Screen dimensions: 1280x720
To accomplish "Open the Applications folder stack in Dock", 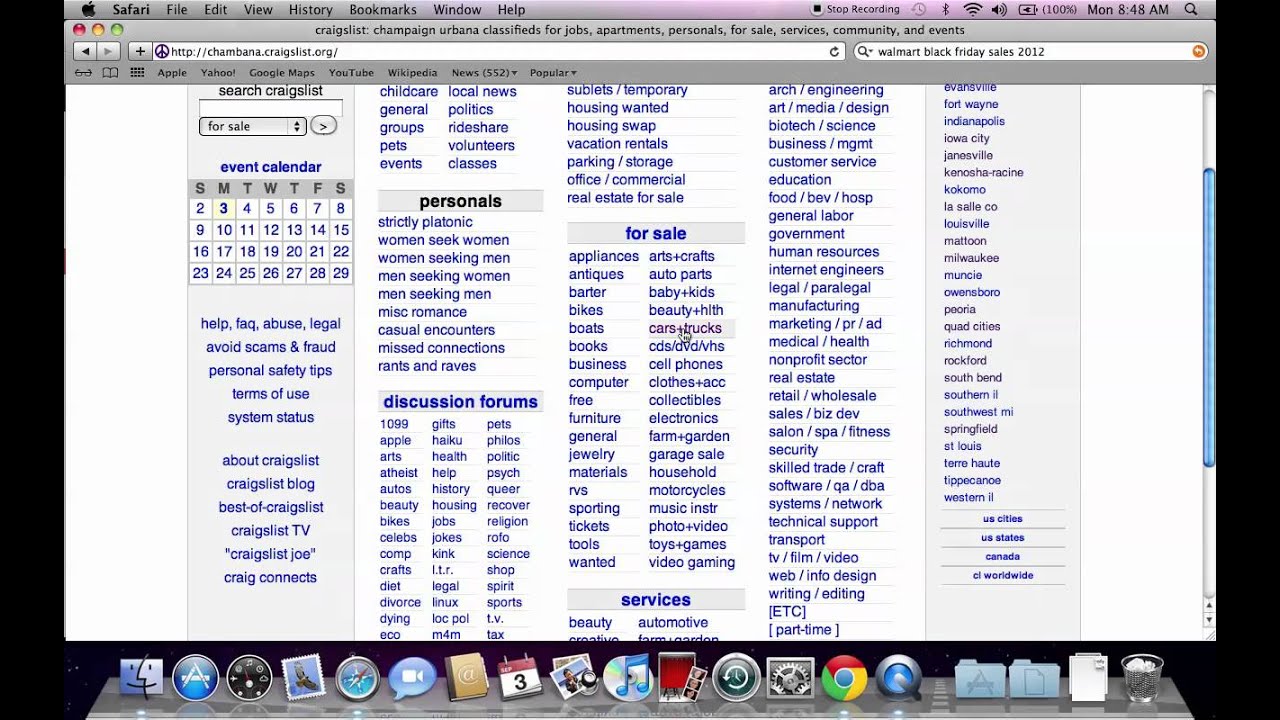I will tap(979, 678).
